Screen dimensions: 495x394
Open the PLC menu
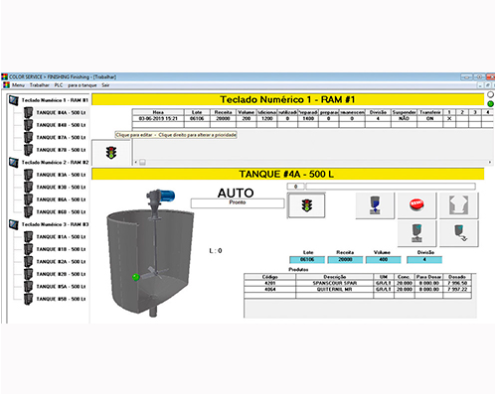tap(59, 85)
